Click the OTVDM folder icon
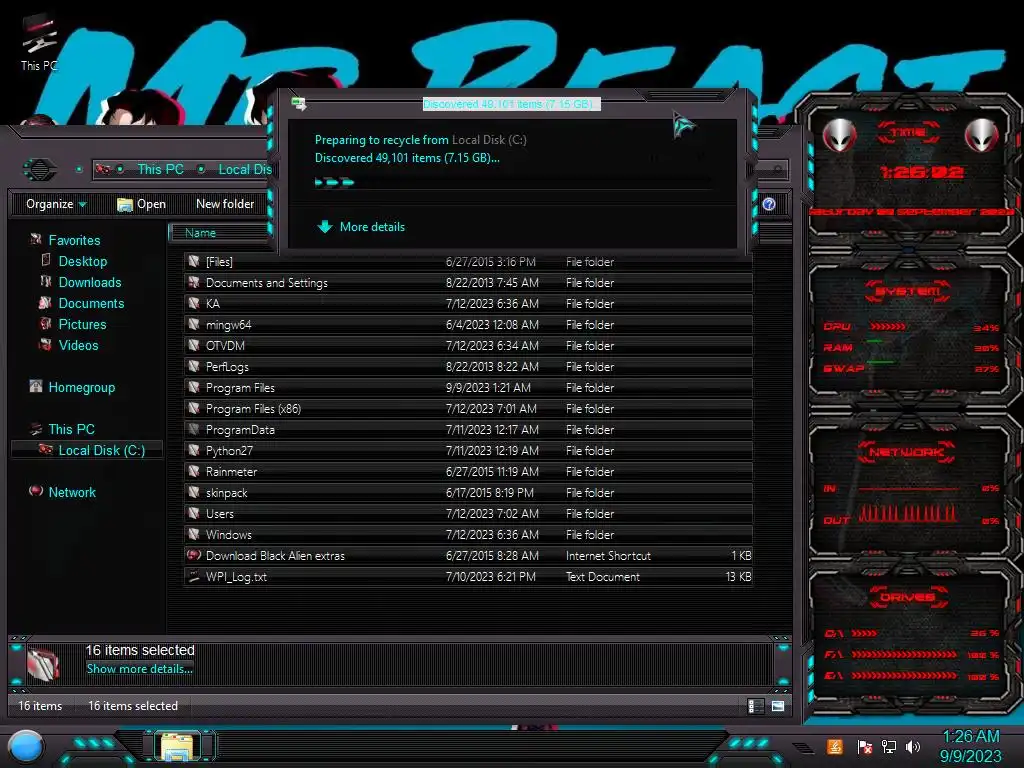The height and width of the screenshot is (768, 1024). click(x=194, y=345)
